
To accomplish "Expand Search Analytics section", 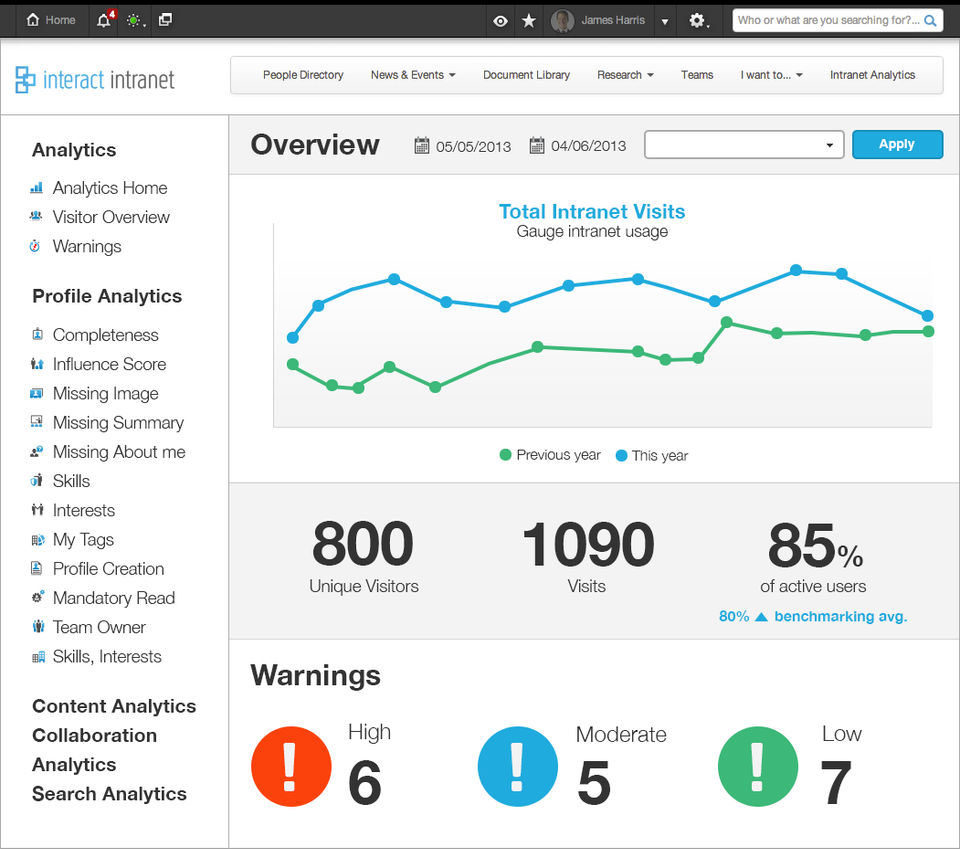I will 109,794.
